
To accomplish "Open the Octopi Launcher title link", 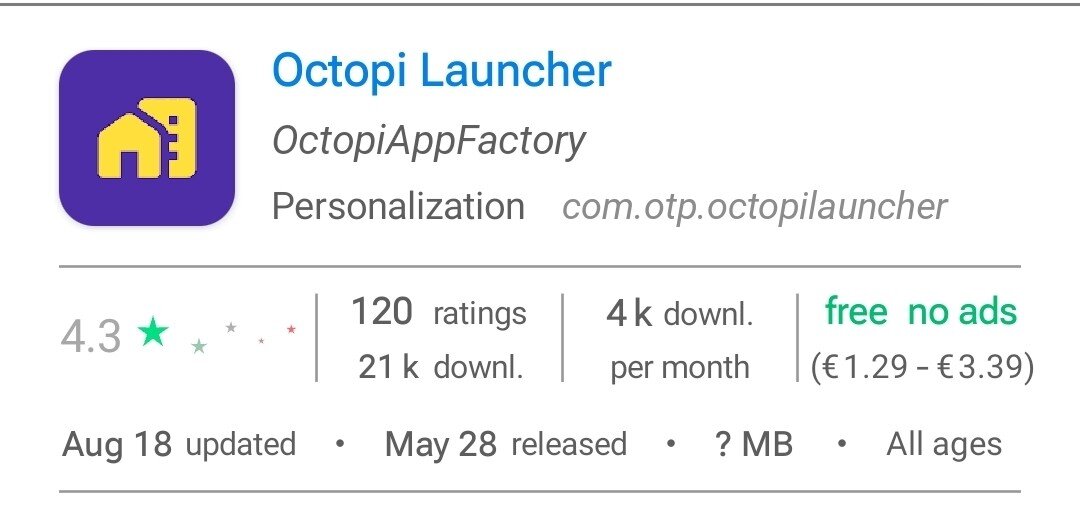I will pyautogui.click(x=441, y=71).
